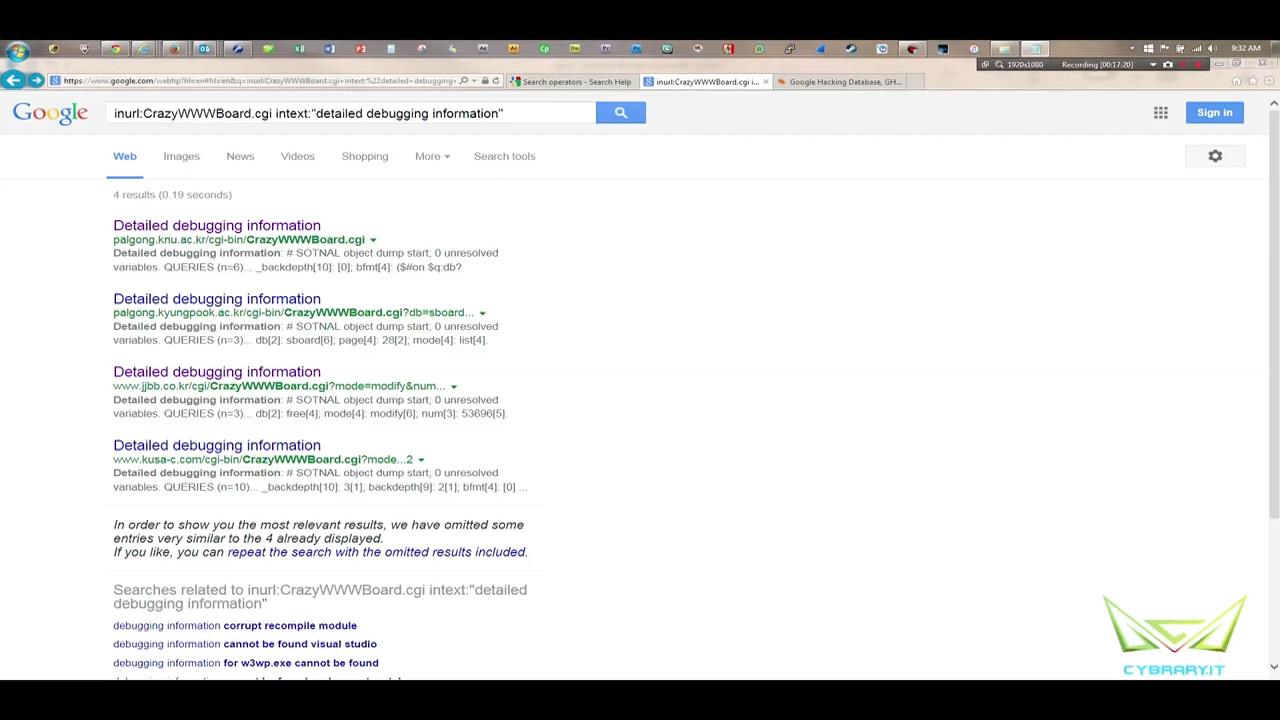Screen dimensions: 1280x720
Task: Click the volume speaker icon in the system tray
Action: (1212, 48)
